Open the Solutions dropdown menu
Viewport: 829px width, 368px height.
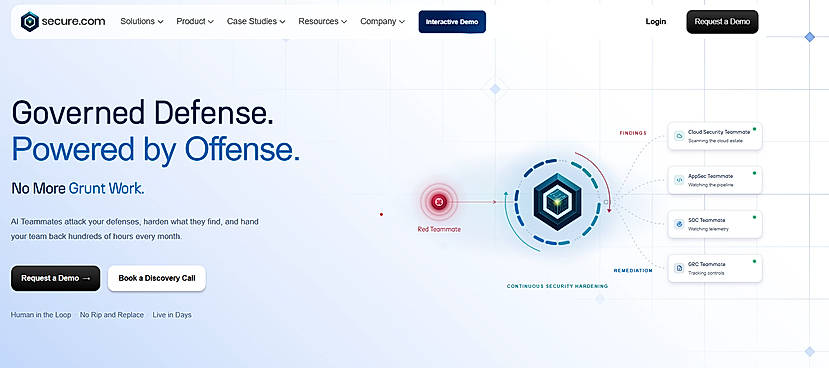[x=142, y=22]
